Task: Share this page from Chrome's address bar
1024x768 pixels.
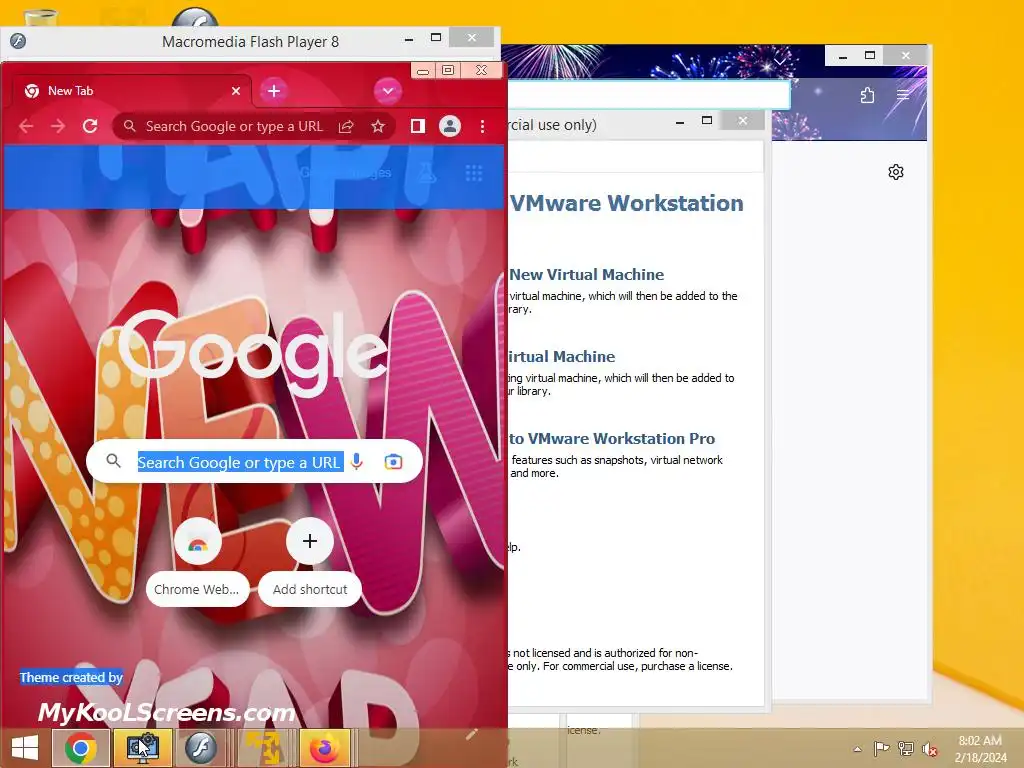Action: pos(346,126)
